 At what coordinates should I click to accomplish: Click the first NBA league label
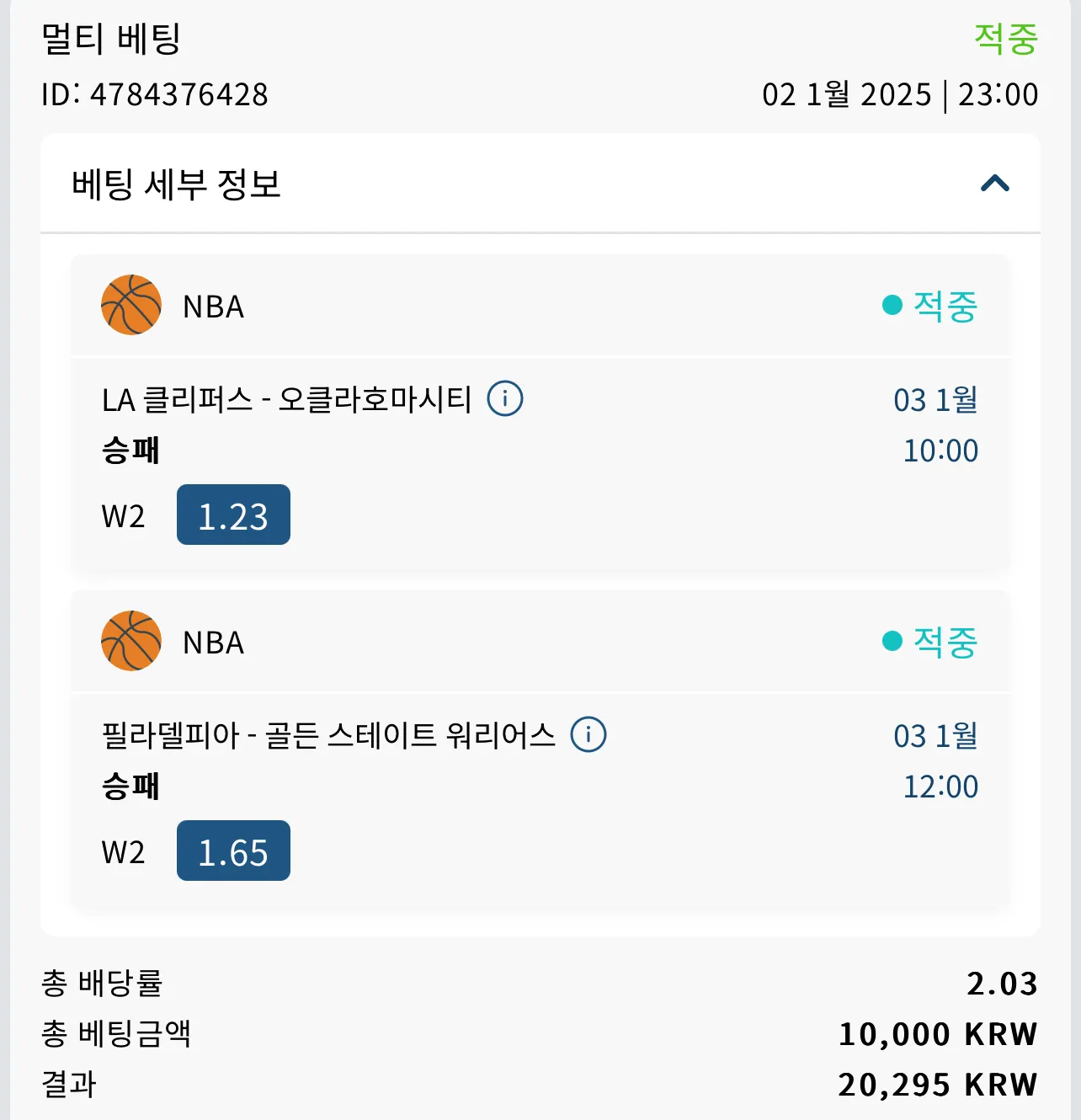click(x=214, y=307)
